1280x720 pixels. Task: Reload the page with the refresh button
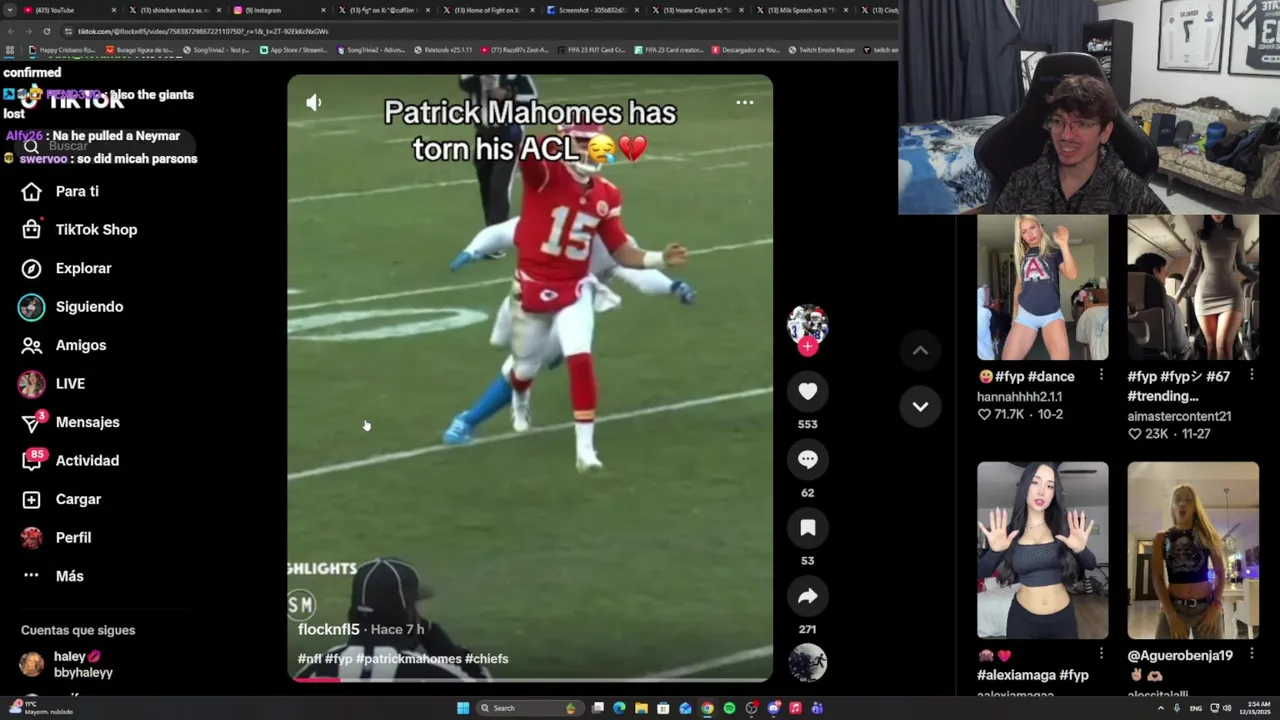pyautogui.click(x=48, y=31)
